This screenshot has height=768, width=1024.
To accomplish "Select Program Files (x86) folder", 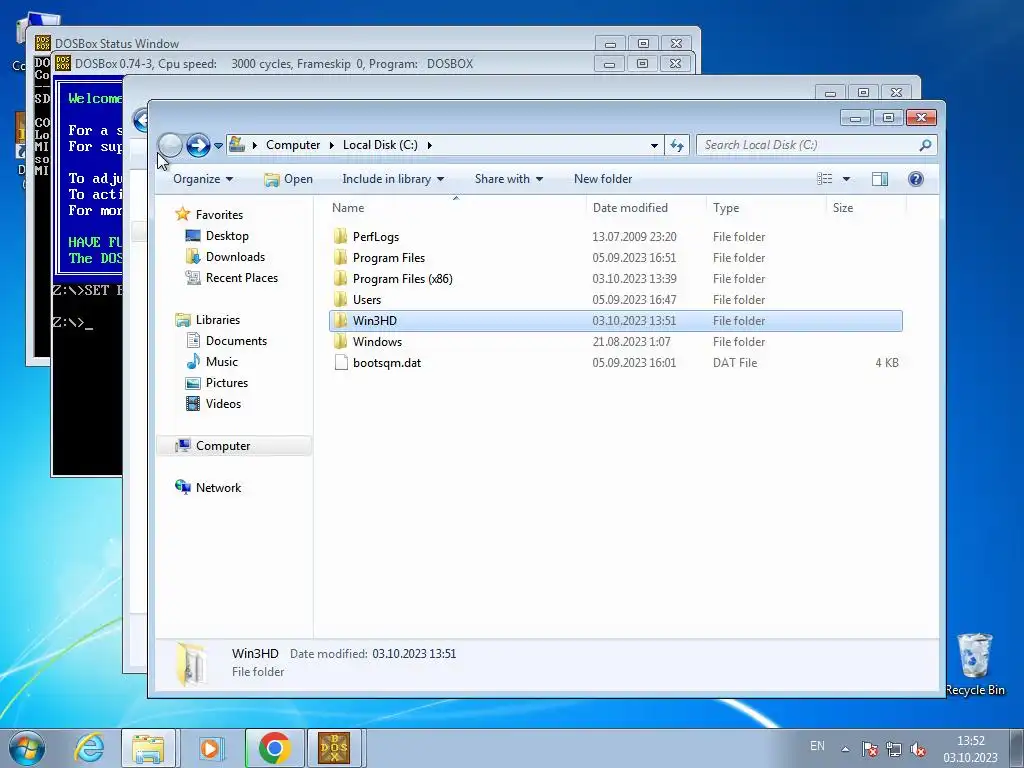I will pos(402,279).
